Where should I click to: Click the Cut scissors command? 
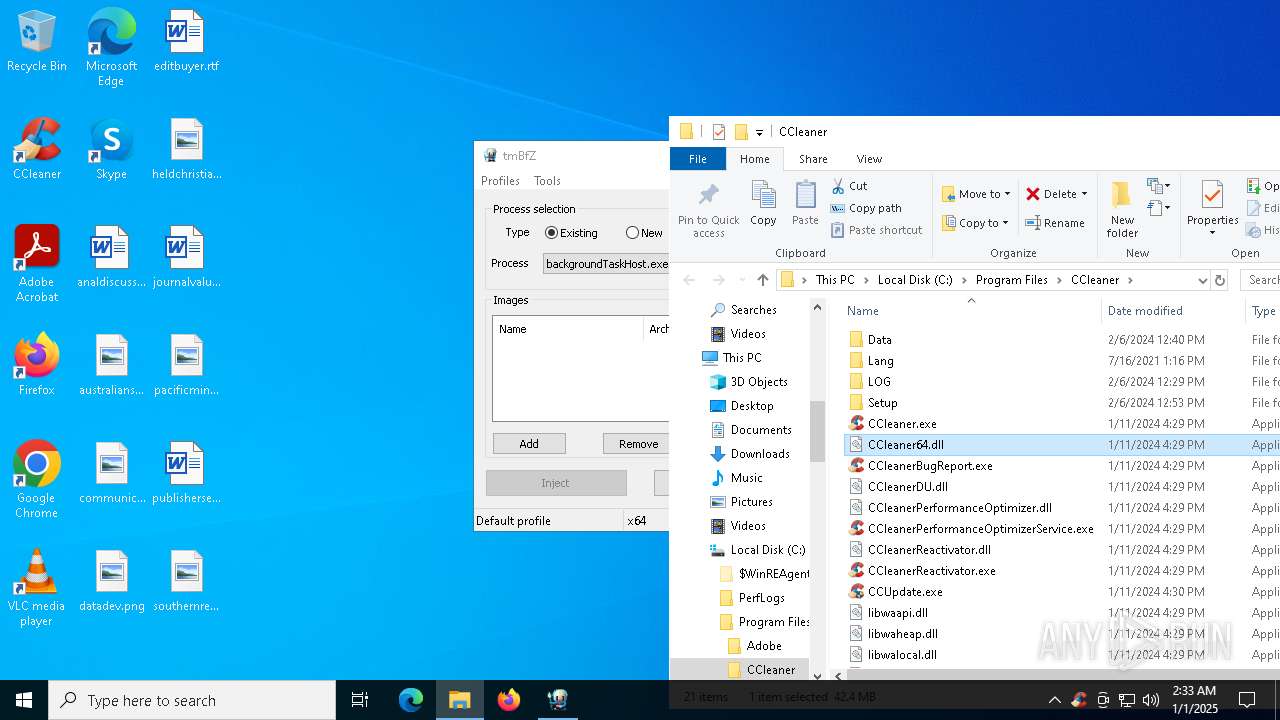850,186
